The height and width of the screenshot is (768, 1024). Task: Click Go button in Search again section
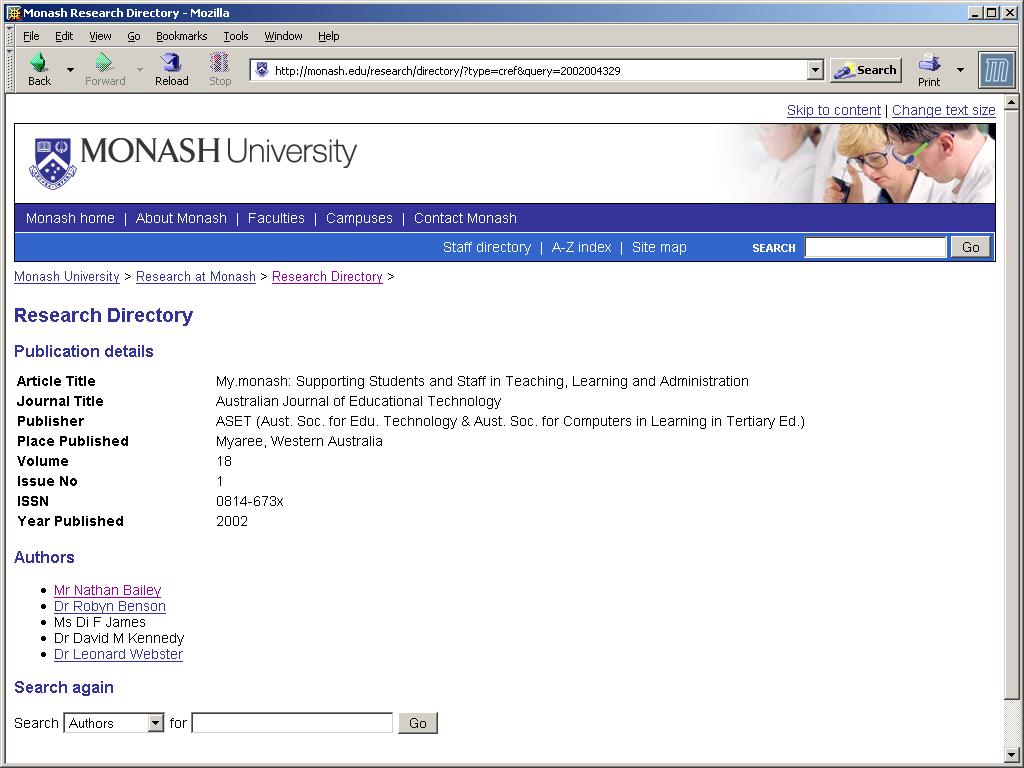click(418, 723)
